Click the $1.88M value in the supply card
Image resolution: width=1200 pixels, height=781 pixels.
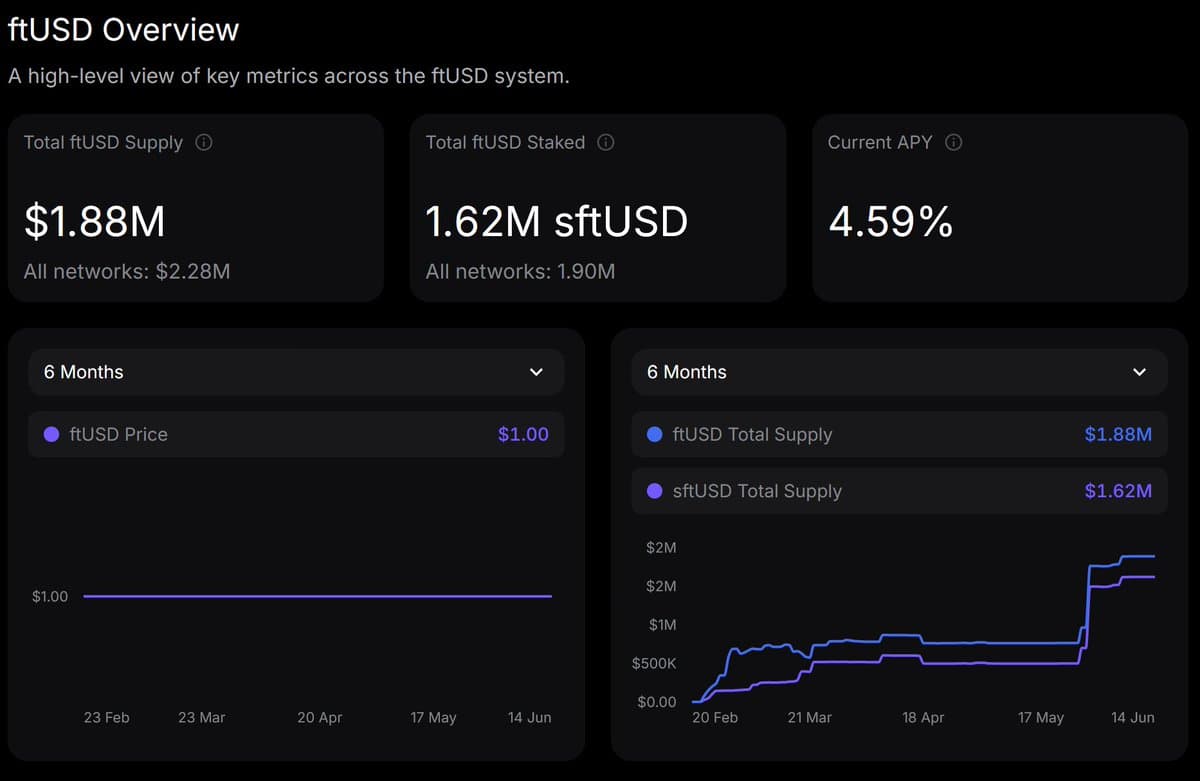(95, 222)
